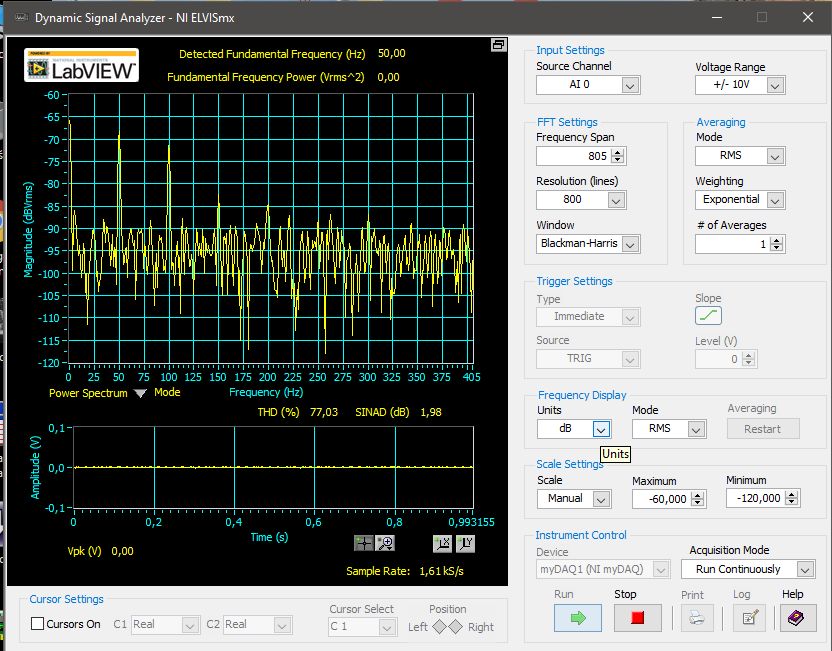This screenshot has width=832, height=651.
Task: Click the trigger Level (V) stepper arrows
Action: click(x=749, y=359)
